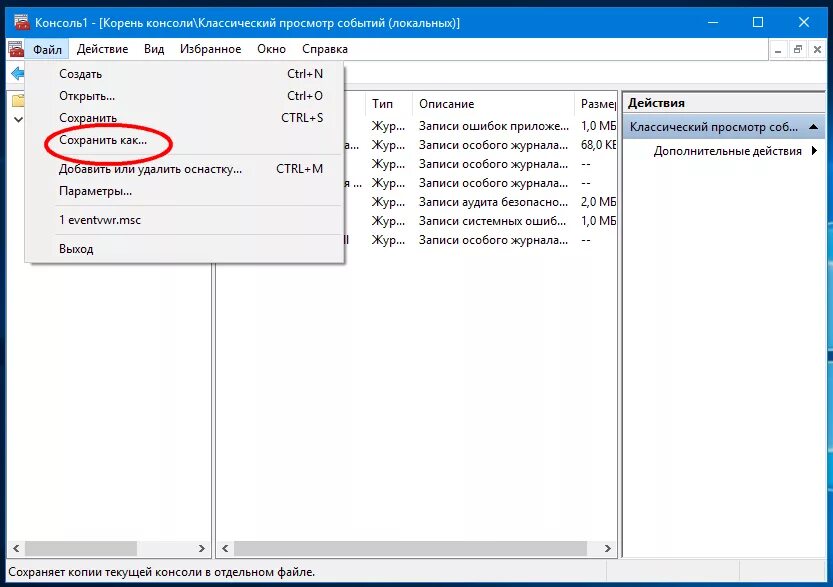The width and height of the screenshot is (833, 587).
Task: Open the Избранное menu
Action: (210, 49)
